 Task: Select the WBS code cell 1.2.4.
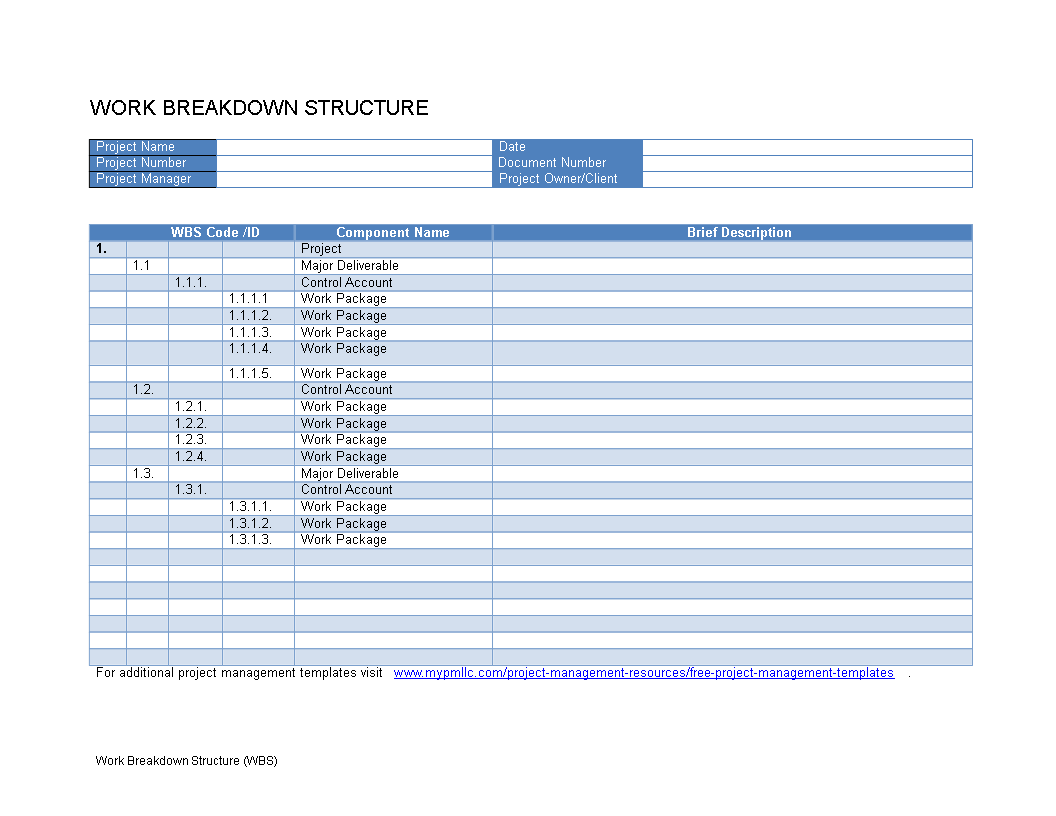[x=195, y=456]
